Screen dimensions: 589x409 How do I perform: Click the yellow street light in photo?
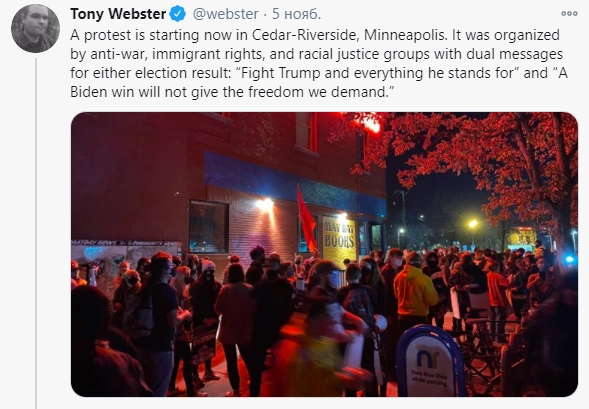point(473,223)
